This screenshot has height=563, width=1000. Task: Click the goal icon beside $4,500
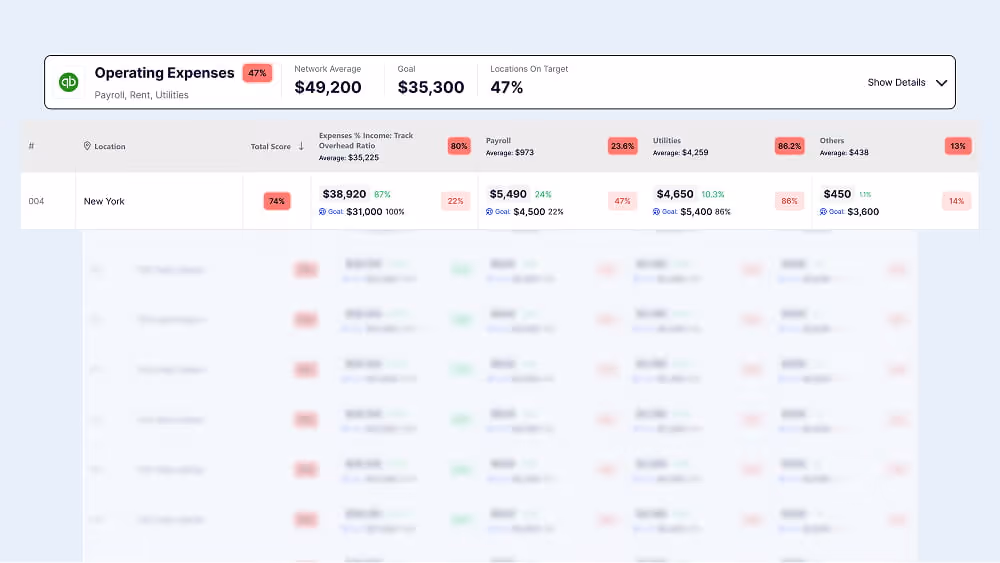(x=489, y=212)
